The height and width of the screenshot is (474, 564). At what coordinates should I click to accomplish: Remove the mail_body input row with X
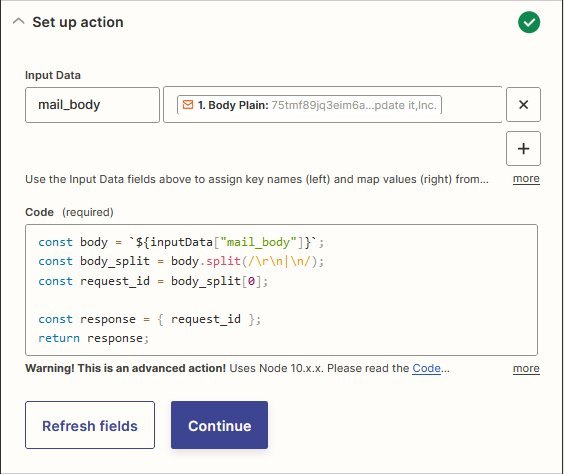pos(523,105)
